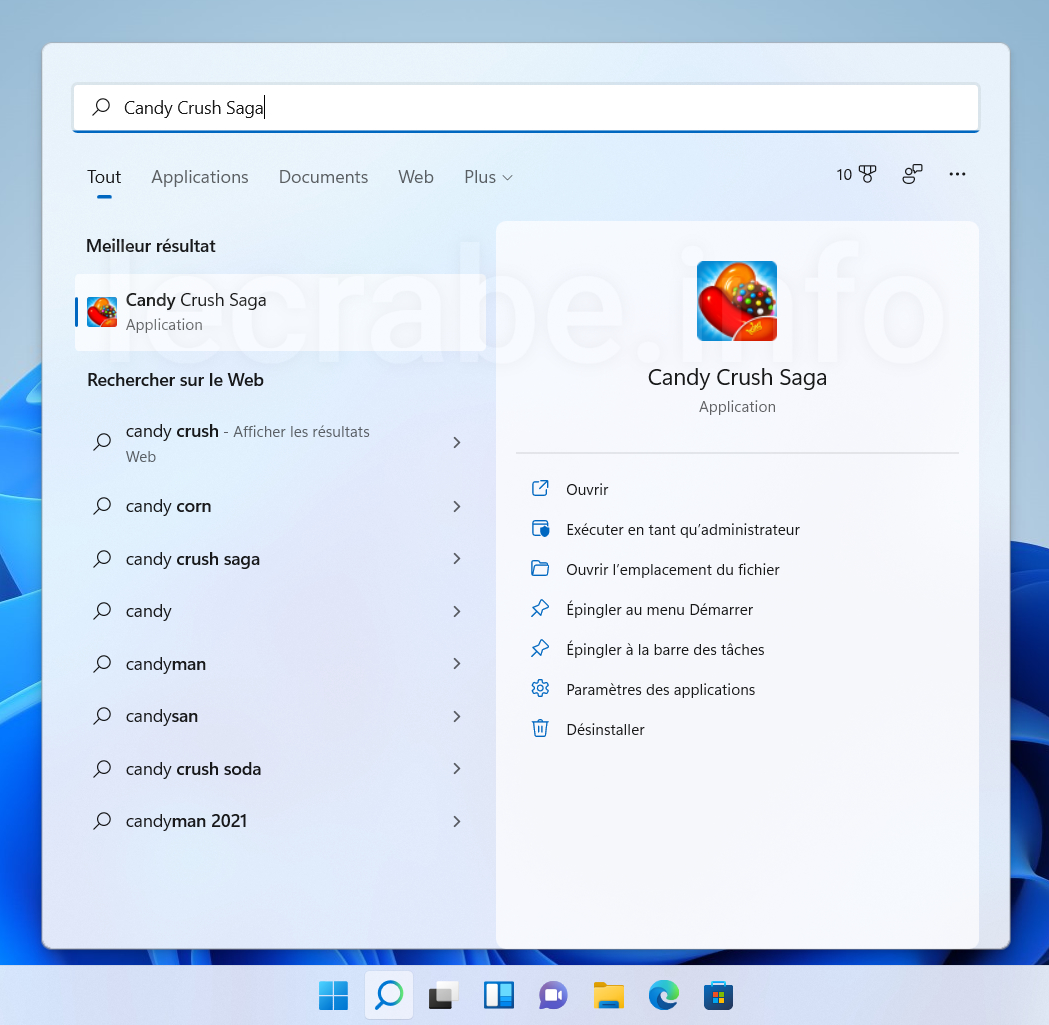This screenshot has width=1049, height=1025.
Task: Click the pin icon for menu Démarrer
Action: click(x=540, y=608)
